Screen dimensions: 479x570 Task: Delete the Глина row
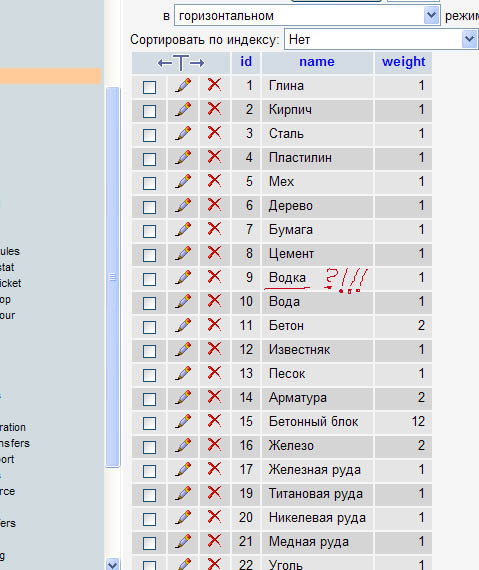click(214, 85)
